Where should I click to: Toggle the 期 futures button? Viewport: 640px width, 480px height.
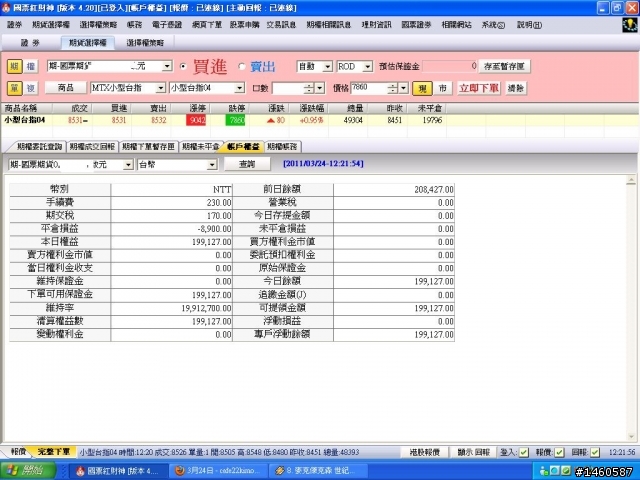tap(15, 66)
